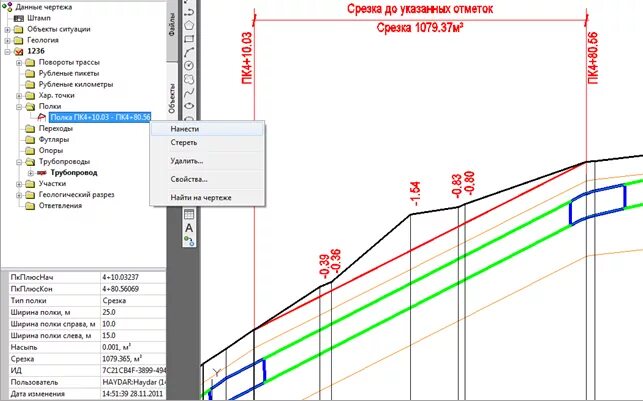Collapse the Трубопроводы node
The height and width of the screenshot is (401, 643).
point(19,162)
